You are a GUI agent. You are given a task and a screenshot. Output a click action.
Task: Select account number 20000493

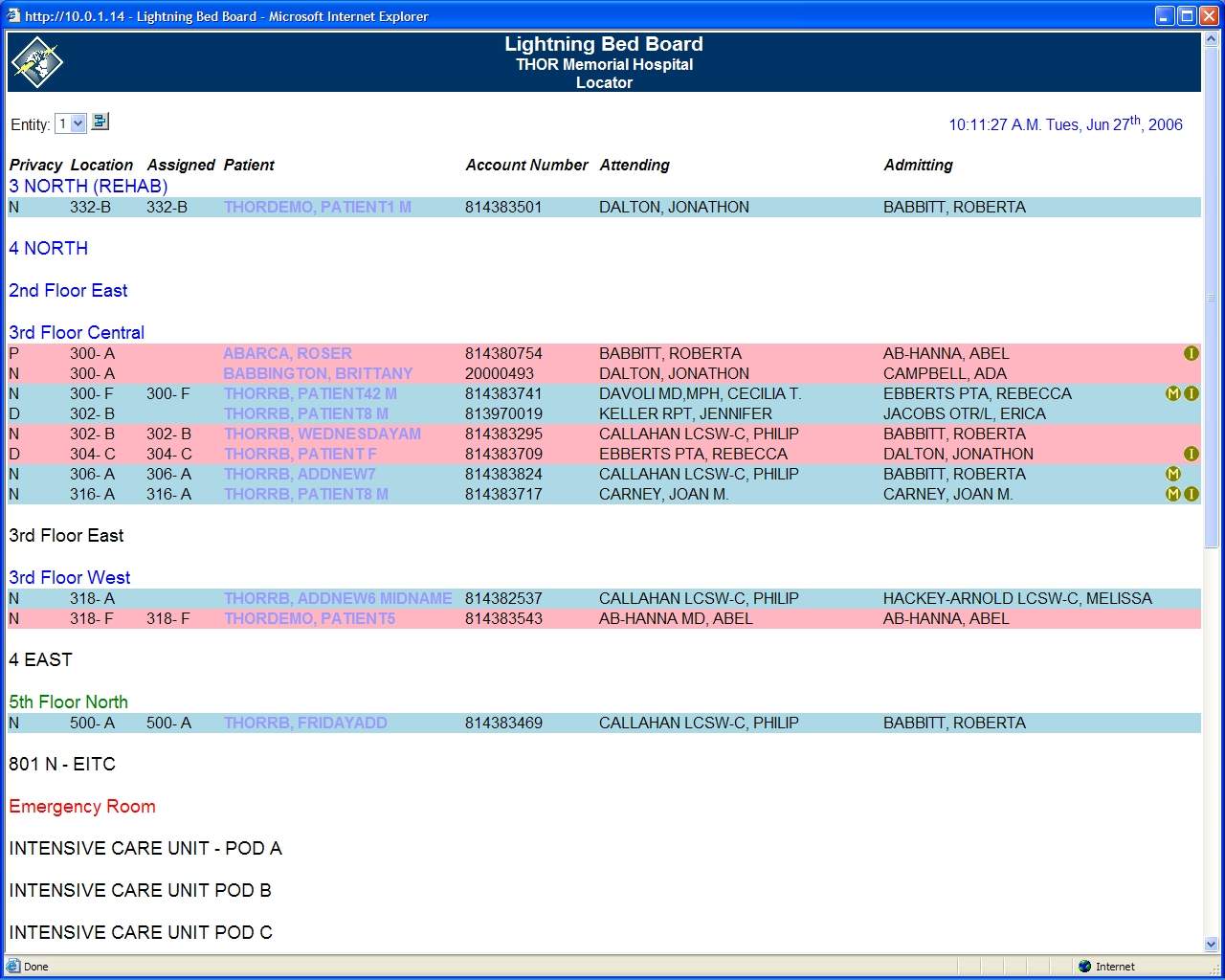(x=500, y=373)
